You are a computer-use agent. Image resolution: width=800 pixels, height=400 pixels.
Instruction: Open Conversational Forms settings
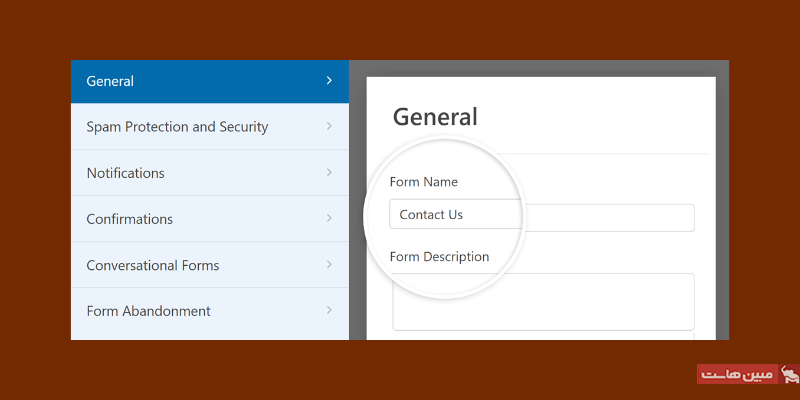152,265
